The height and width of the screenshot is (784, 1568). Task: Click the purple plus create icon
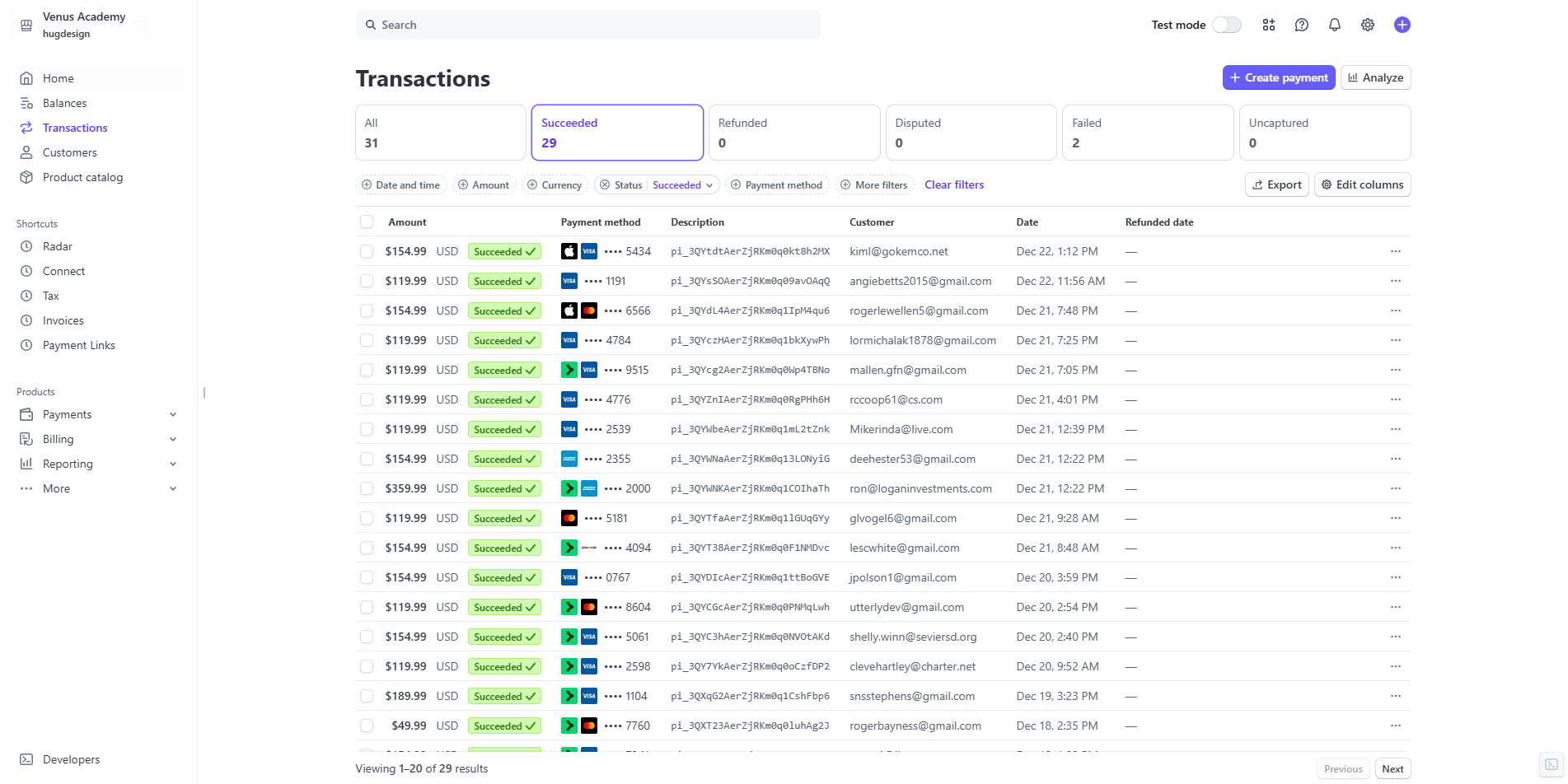click(1402, 25)
